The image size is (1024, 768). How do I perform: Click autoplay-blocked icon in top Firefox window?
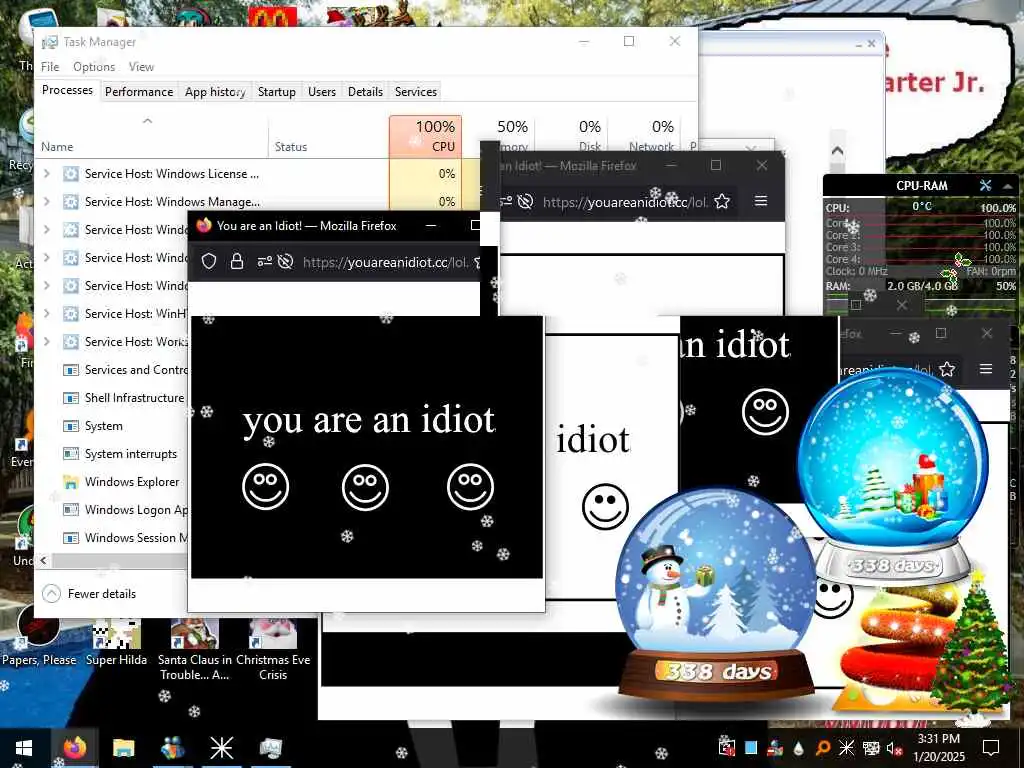[x=525, y=202]
